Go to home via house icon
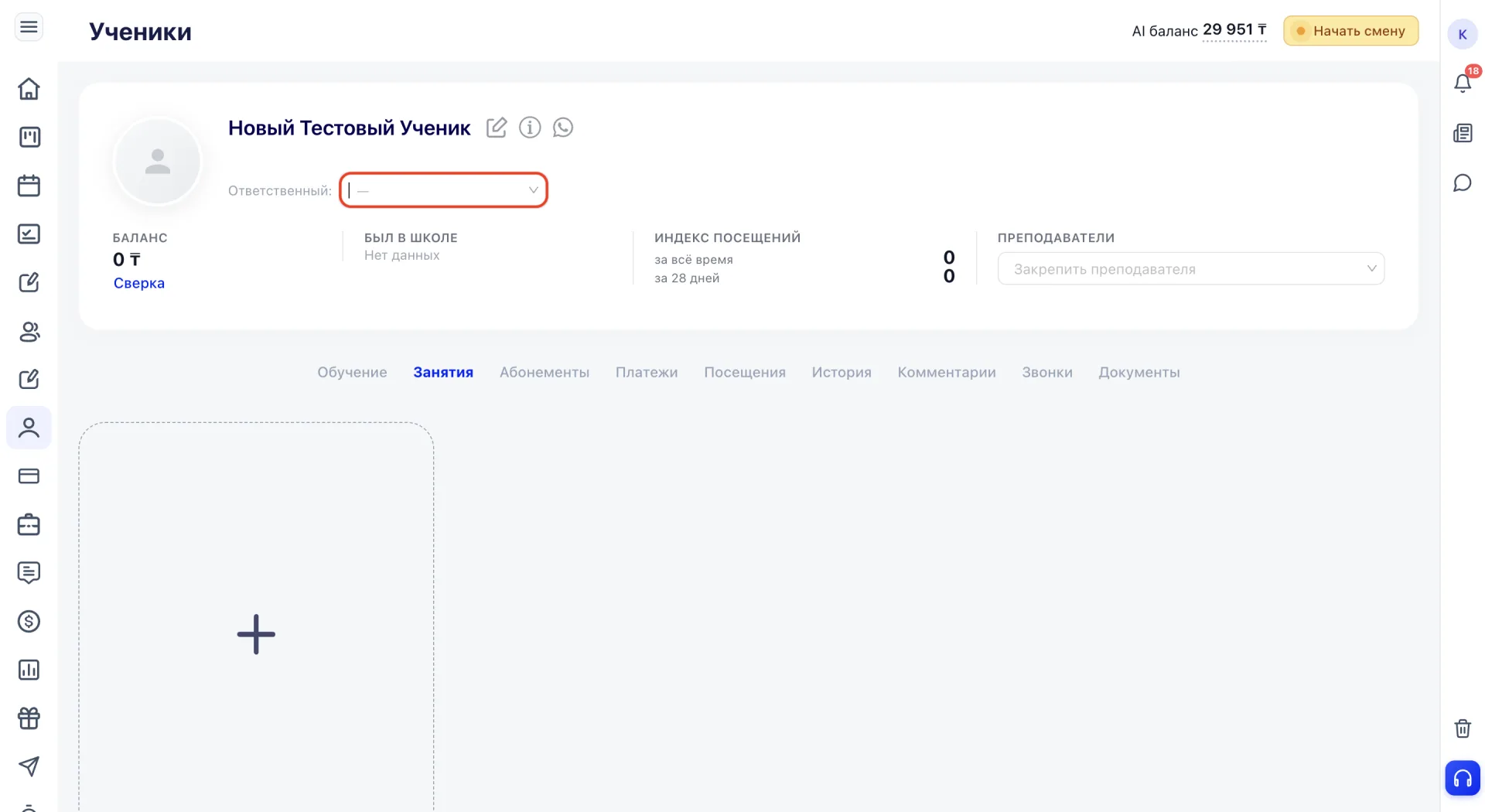Viewport: 1485px width, 812px height. 29,88
